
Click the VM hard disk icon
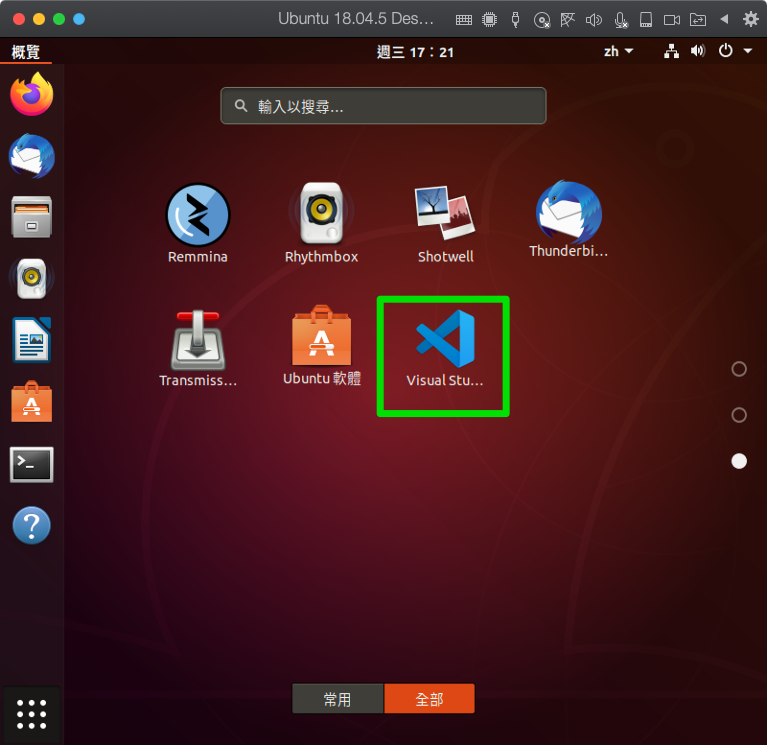[x=646, y=20]
